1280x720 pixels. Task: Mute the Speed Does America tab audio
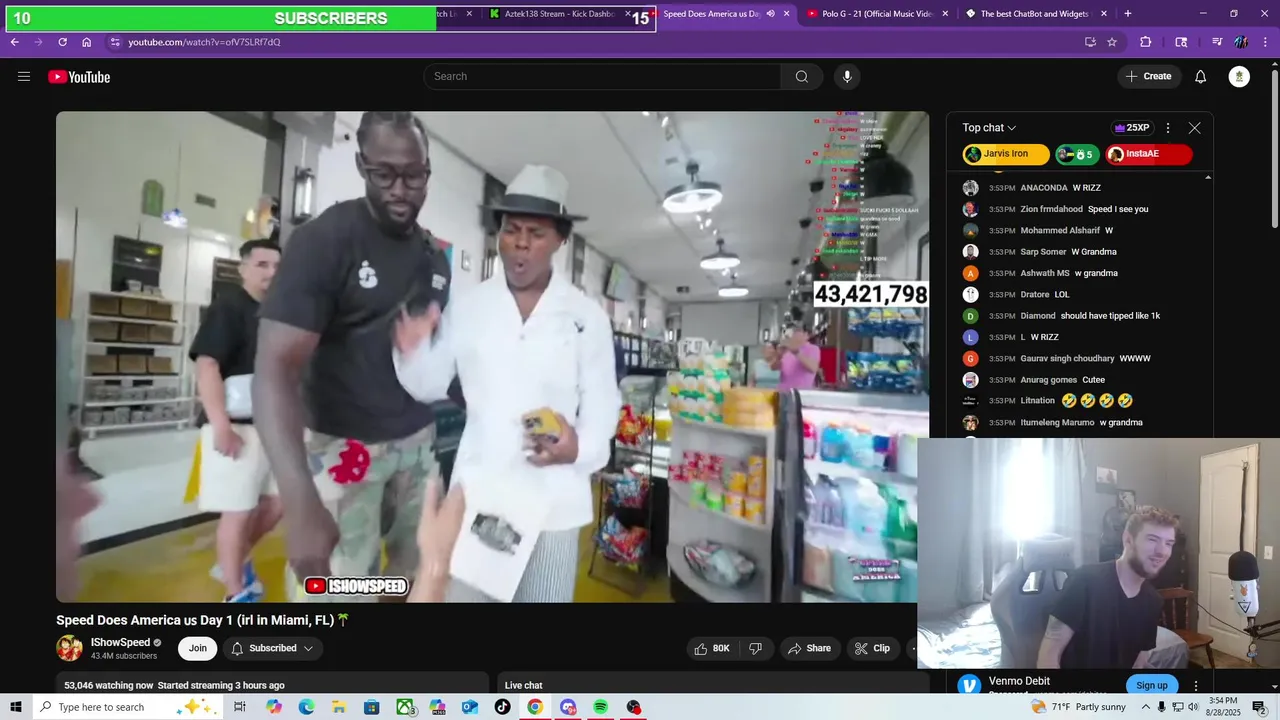[x=770, y=14]
